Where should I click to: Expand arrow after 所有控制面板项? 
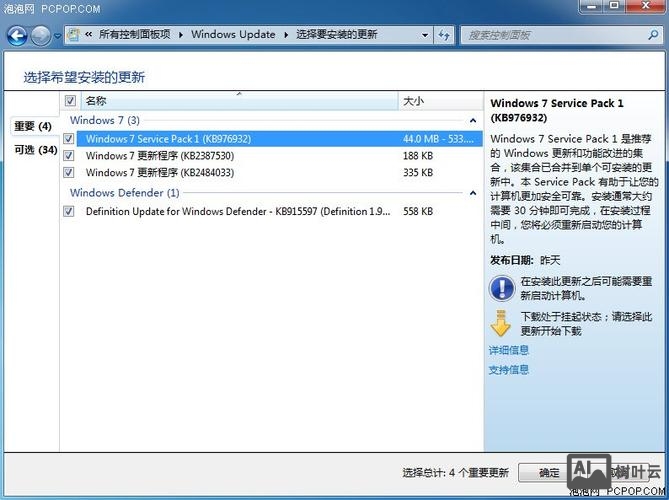[181, 35]
